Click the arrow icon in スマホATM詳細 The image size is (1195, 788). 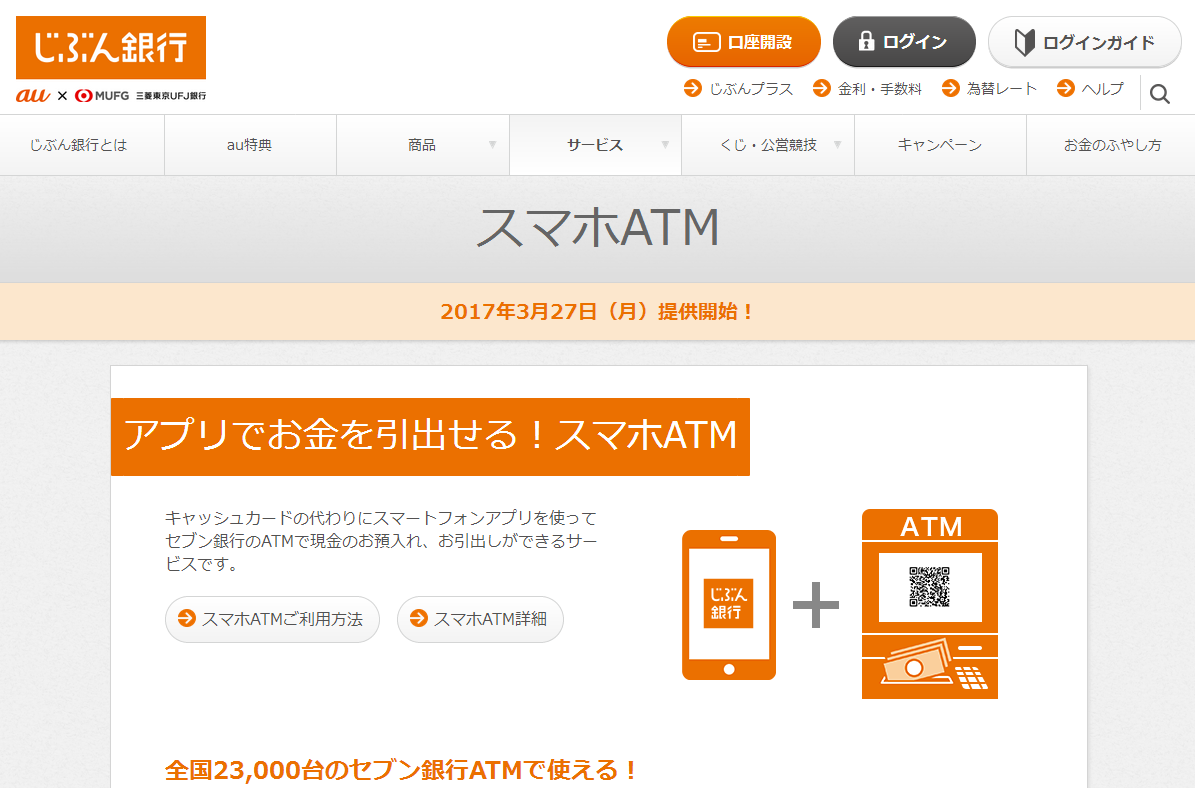coord(418,618)
